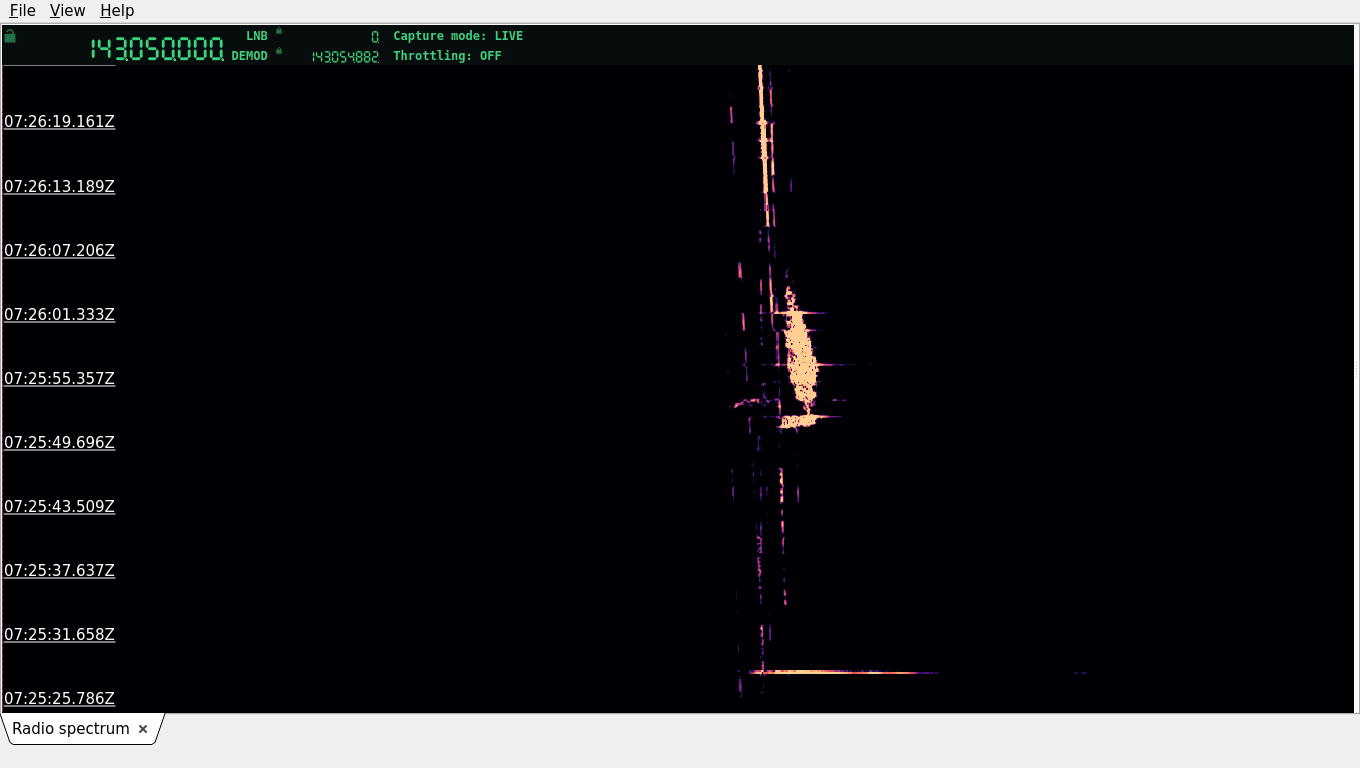Click timestamp 07:25:31.658Z
The width and height of the screenshot is (1360, 768).
coord(59,634)
